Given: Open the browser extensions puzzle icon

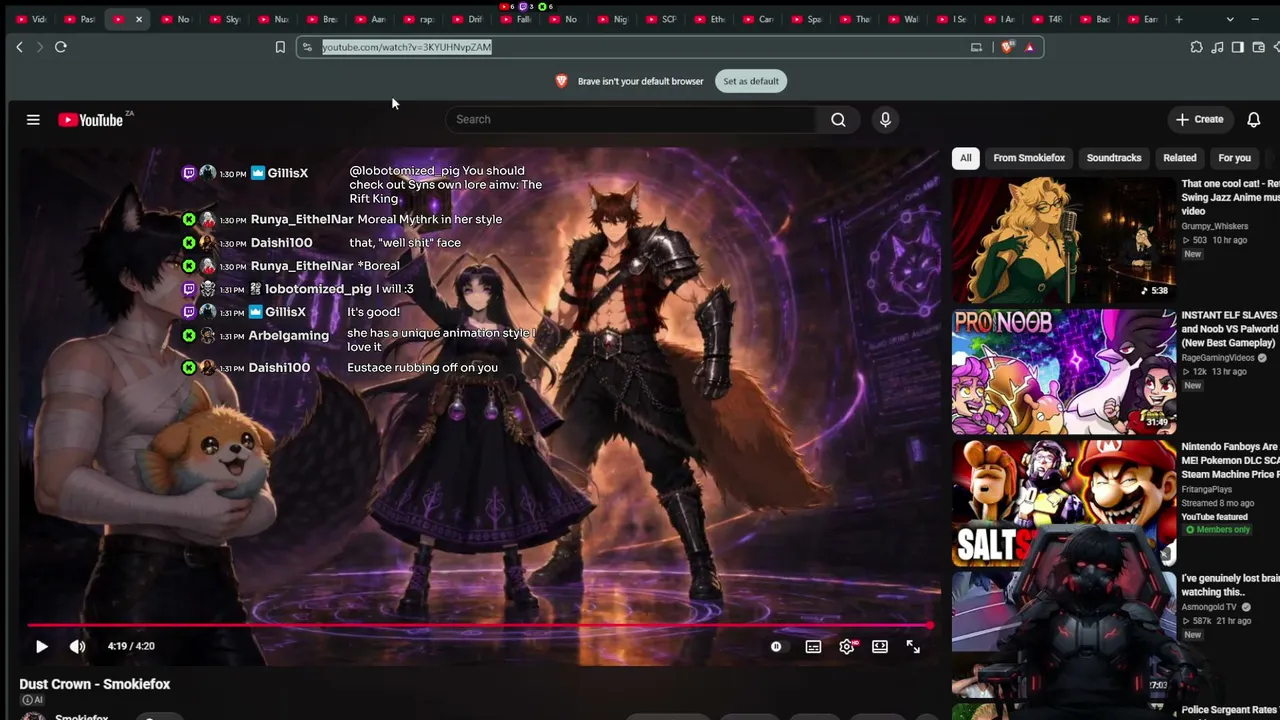Looking at the screenshot, I should tap(1196, 47).
